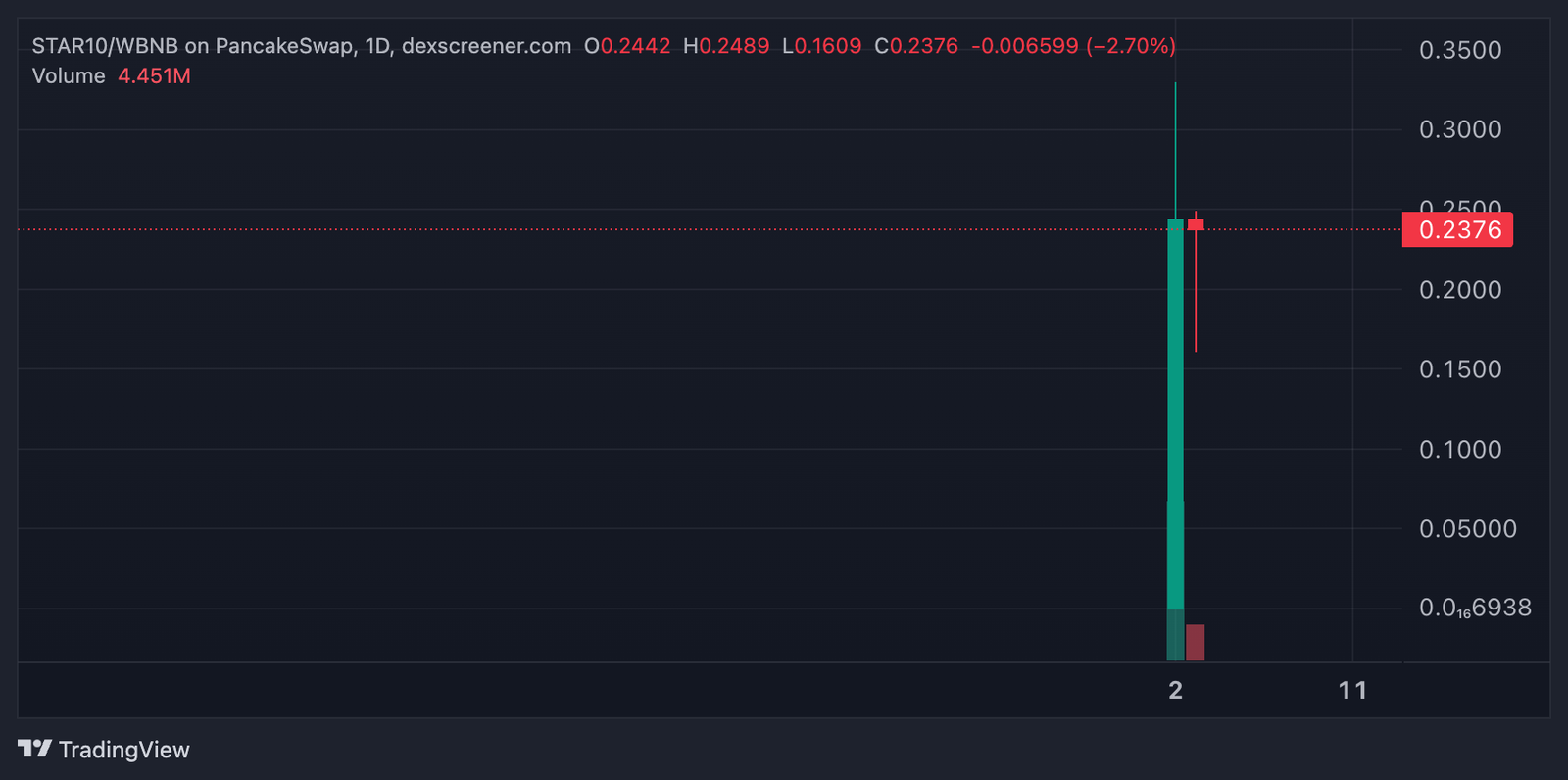The height and width of the screenshot is (780, 1568).
Task: Click the 0.3000 price axis label
Action: coord(1460,129)
